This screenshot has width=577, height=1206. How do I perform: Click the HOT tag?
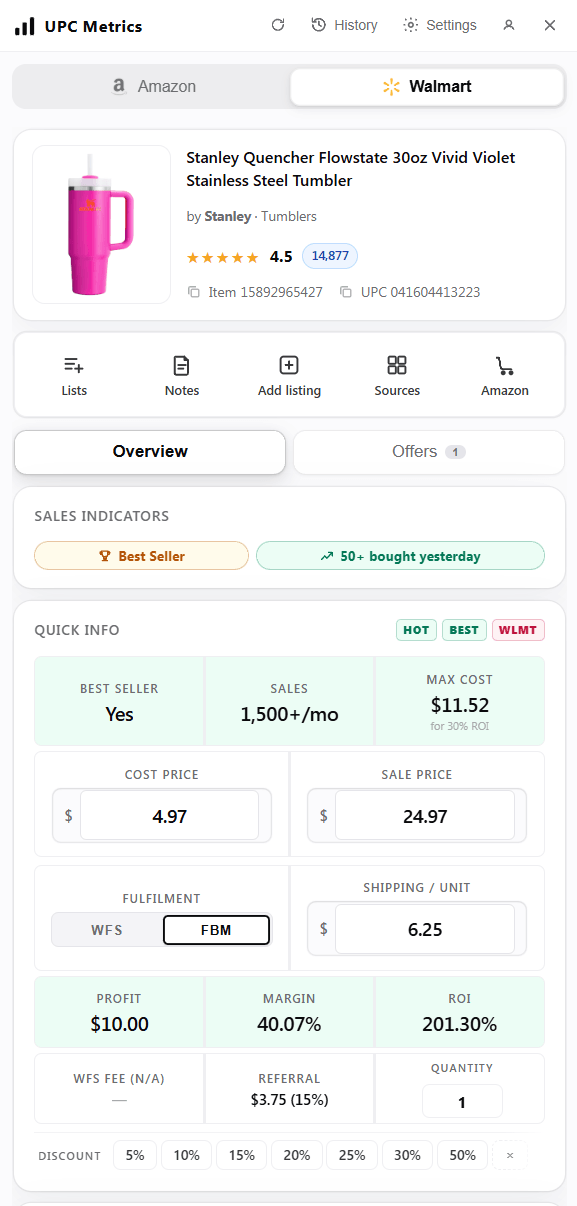[416, 630]
